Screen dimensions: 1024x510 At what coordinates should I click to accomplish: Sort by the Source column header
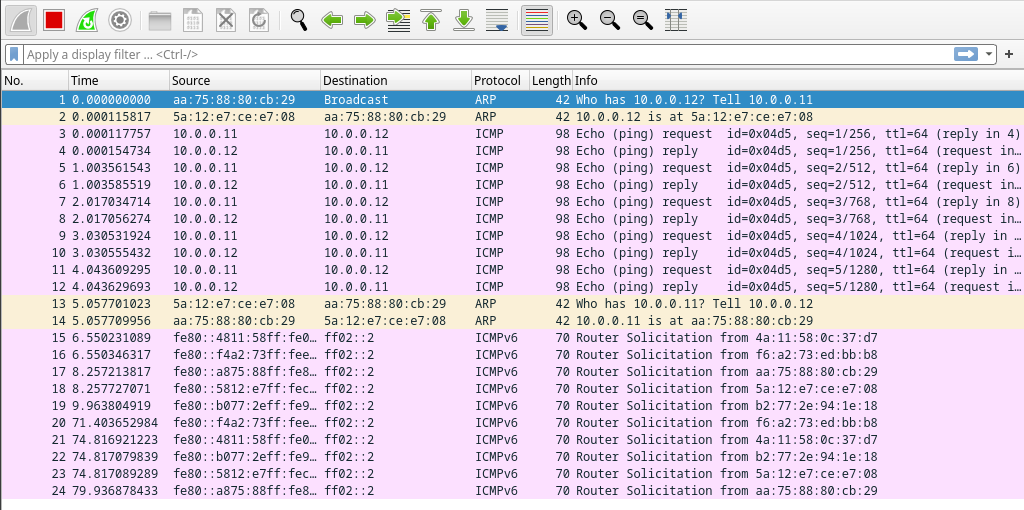245,80
